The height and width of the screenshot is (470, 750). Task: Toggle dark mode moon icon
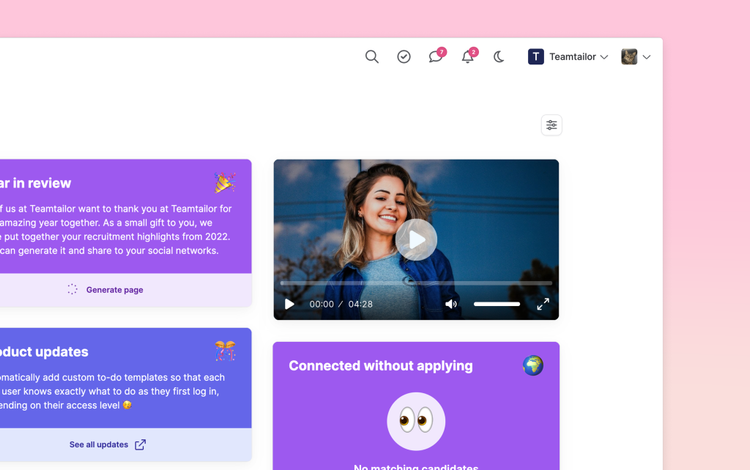499,57
